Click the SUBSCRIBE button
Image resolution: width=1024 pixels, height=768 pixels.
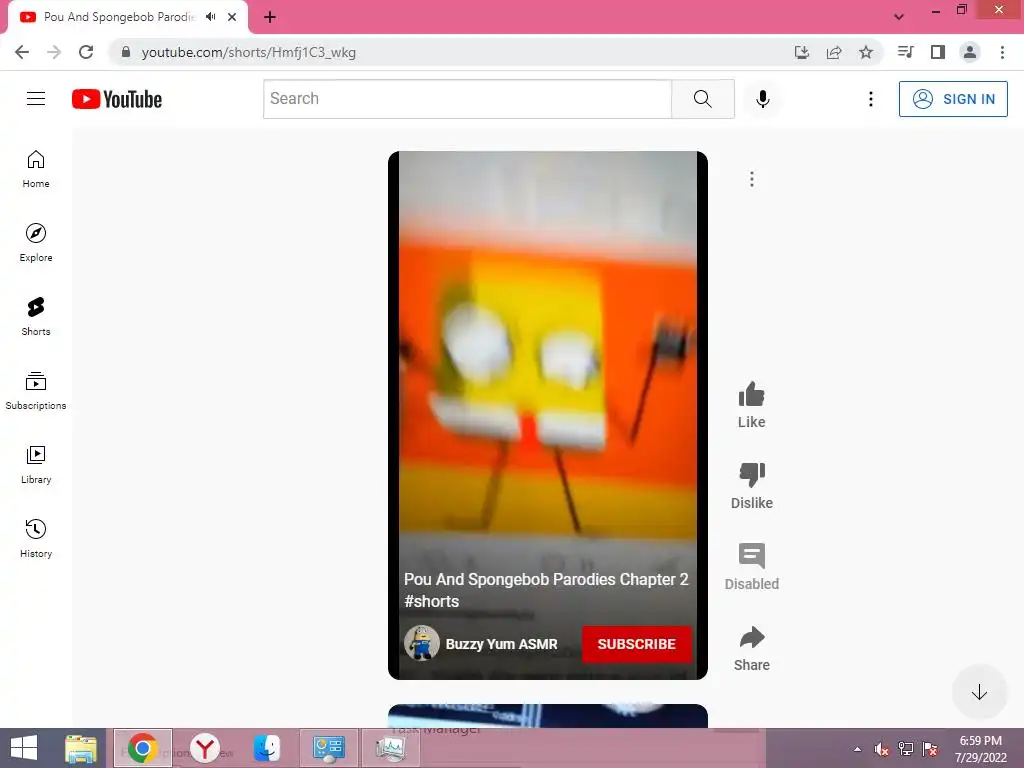pos(637,644)
